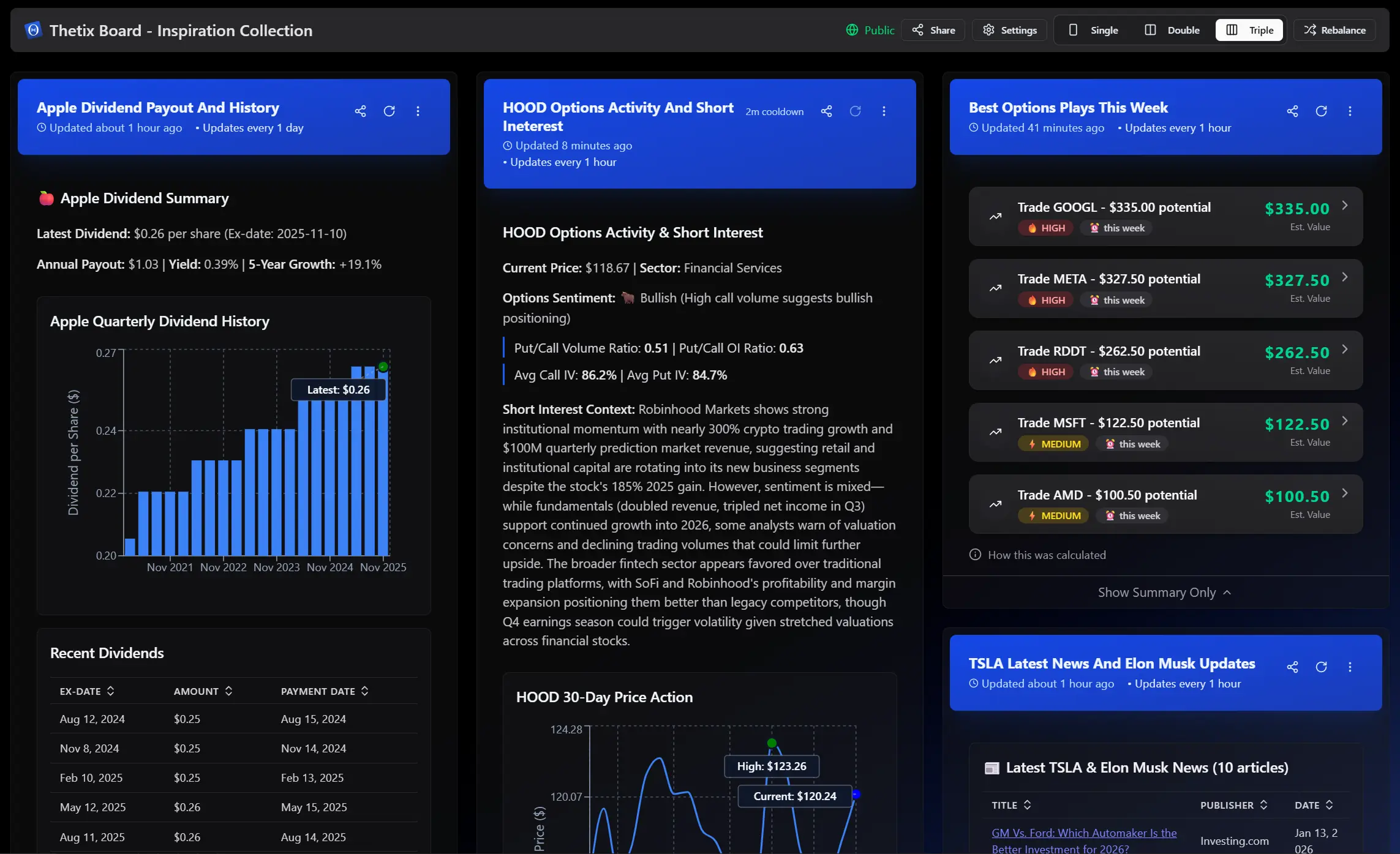Click the Latest $0.26 chart marker

(x=383, y=367)
